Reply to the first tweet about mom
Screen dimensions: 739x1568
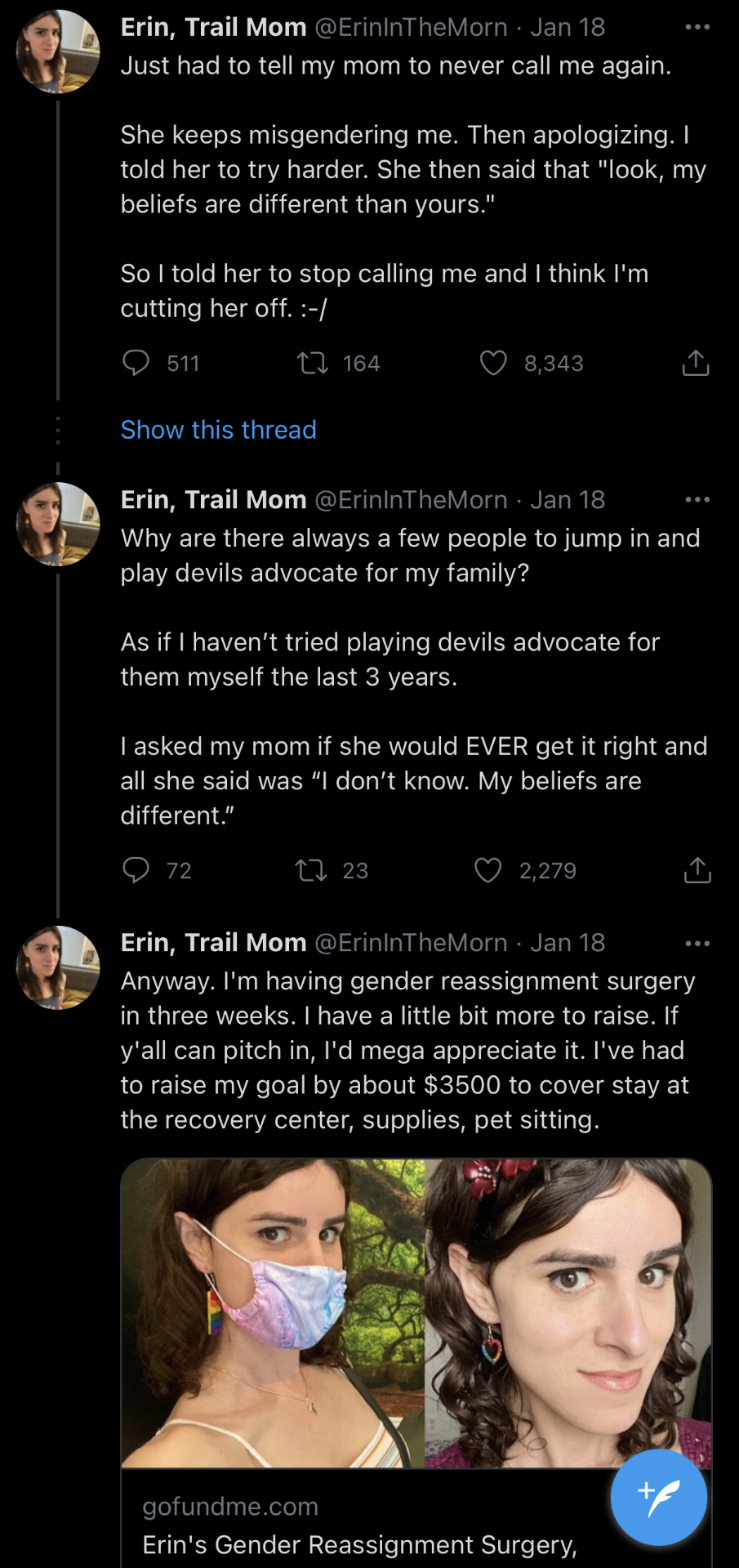coord(136,363)
